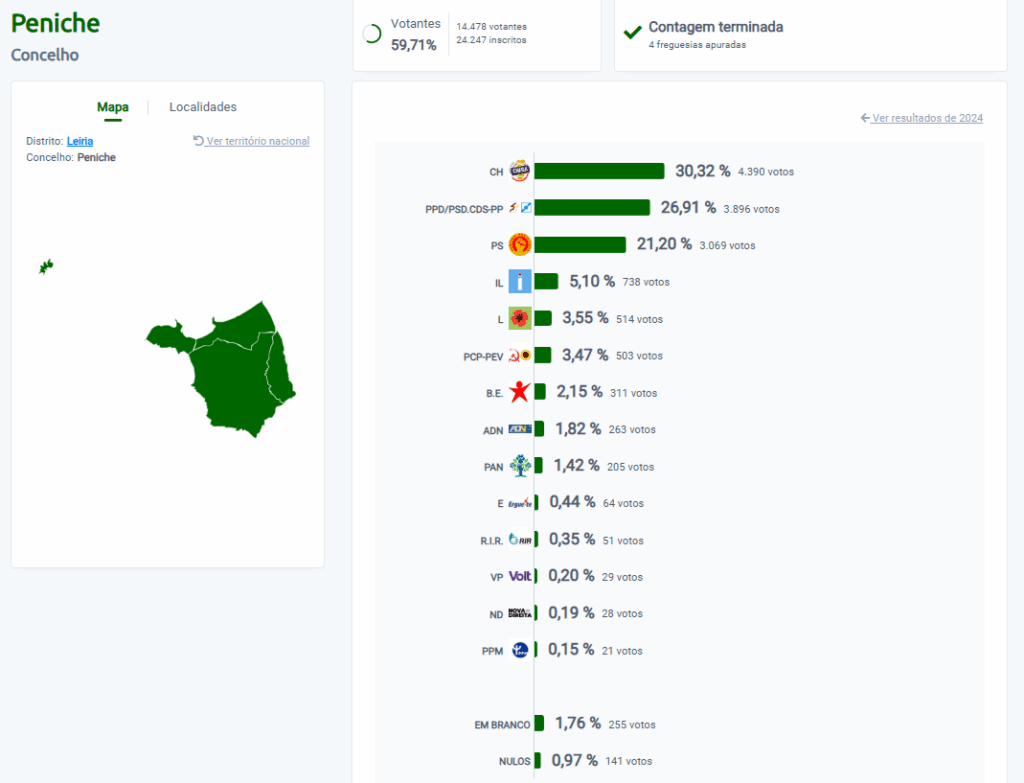Select the Mapa tab
The width and height of the screenshot is (1024, 783).
pos(112,107)
